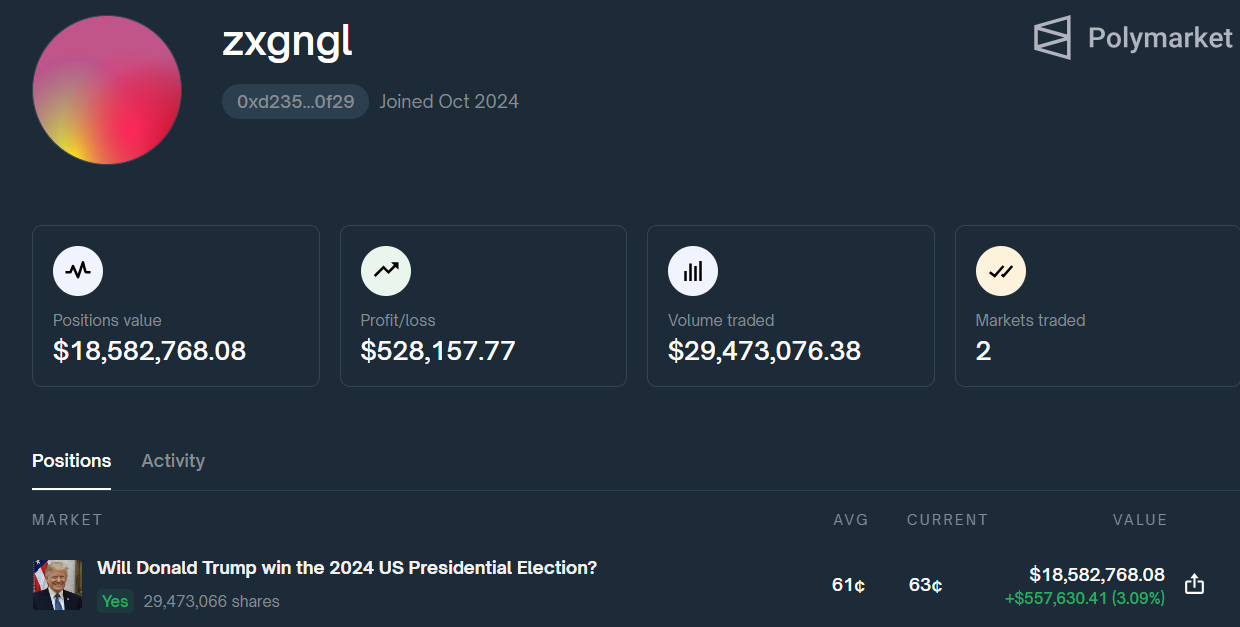Image resolution: width=1240 pixels, height=627 pixels.
Task: Open the Trump 2024 election market link
Action: (x=347, y=568)
